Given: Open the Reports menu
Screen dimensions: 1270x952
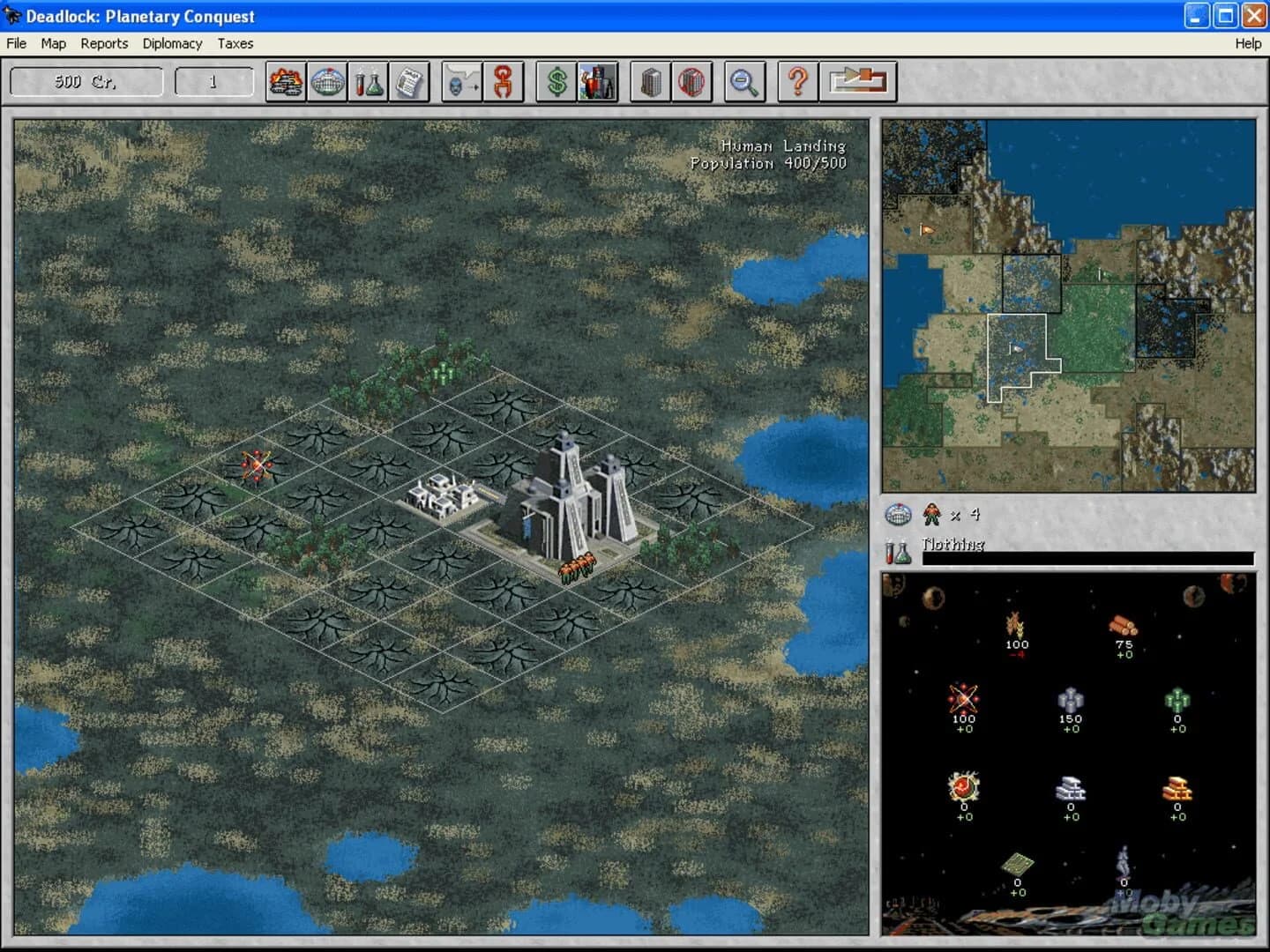Looking at the screenshot, I should (104, 43).
